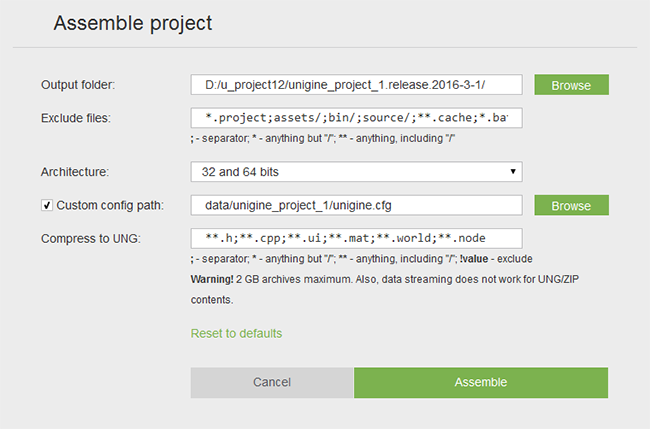
Task: Toggle the Custom config path checkbox
Action: click(47, 206)
